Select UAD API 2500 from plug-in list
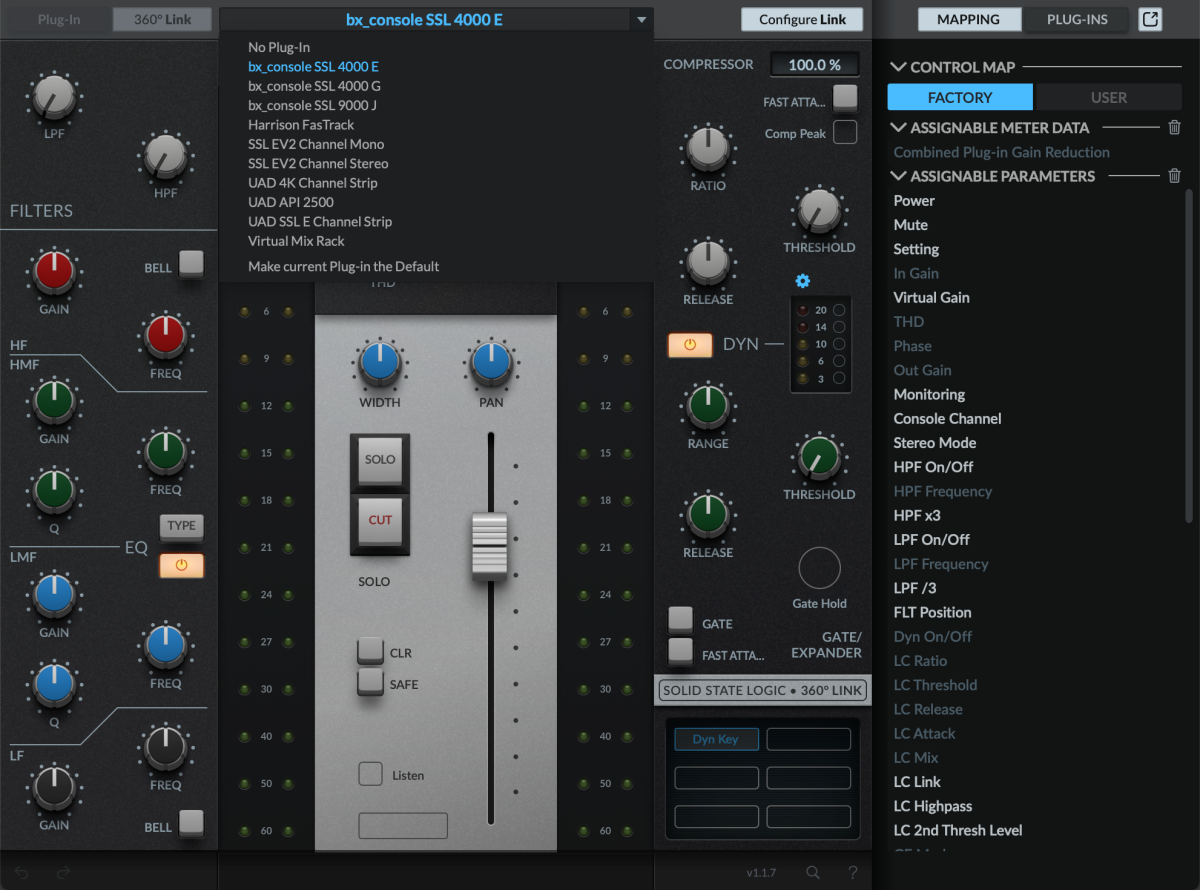The image size is (1200, 890). (x=289, y=202)
